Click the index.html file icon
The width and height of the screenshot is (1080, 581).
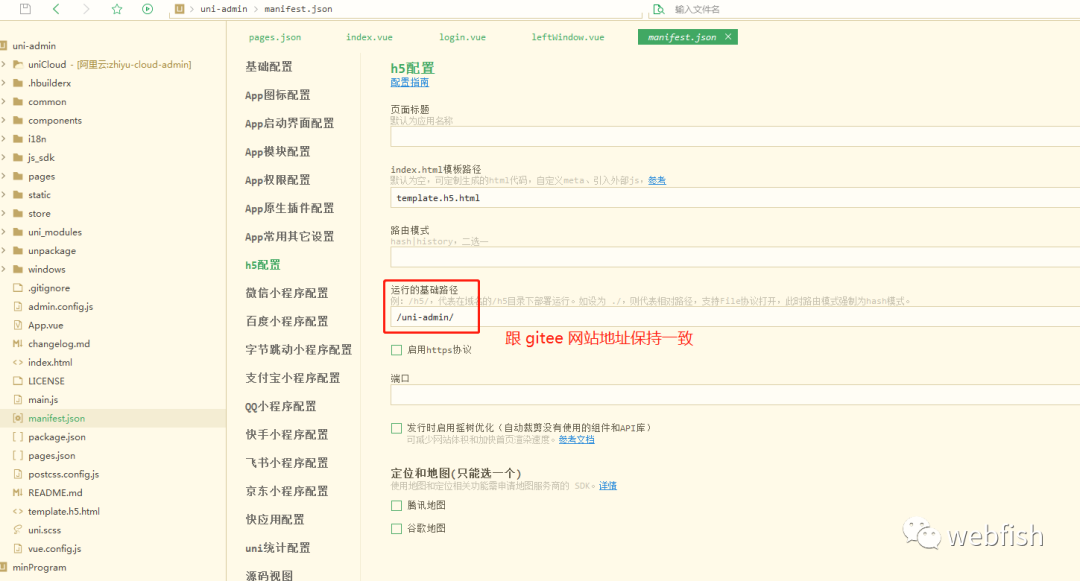(18, 362)
